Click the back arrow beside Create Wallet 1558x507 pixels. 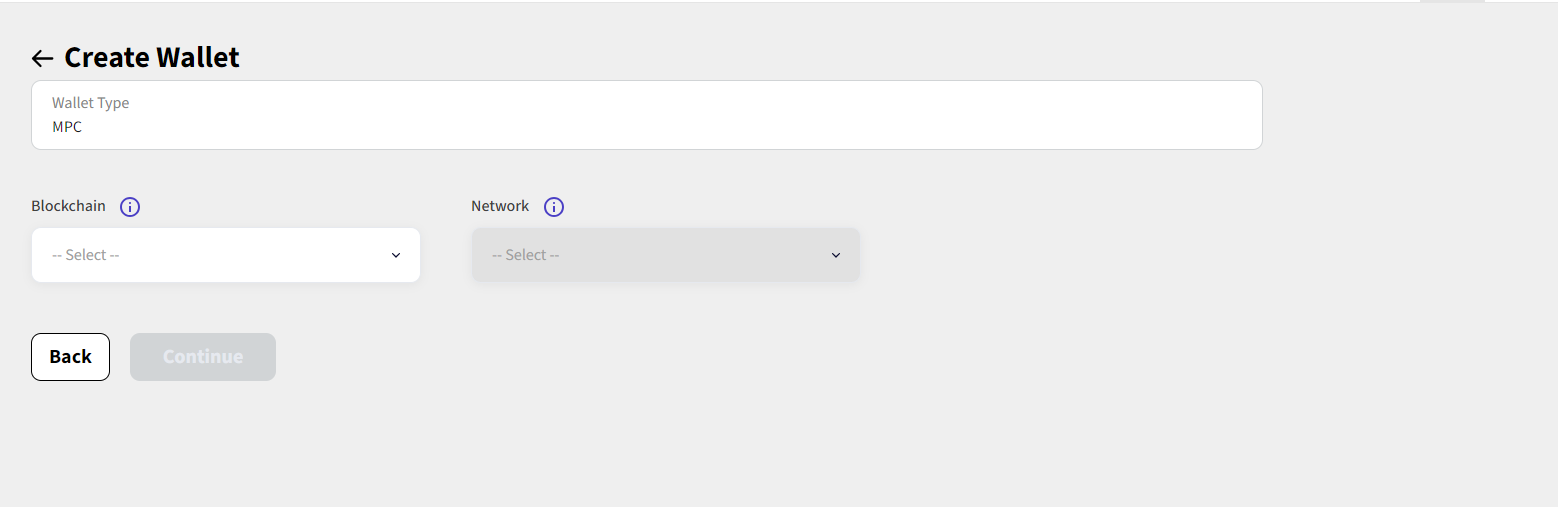point(42,58)
